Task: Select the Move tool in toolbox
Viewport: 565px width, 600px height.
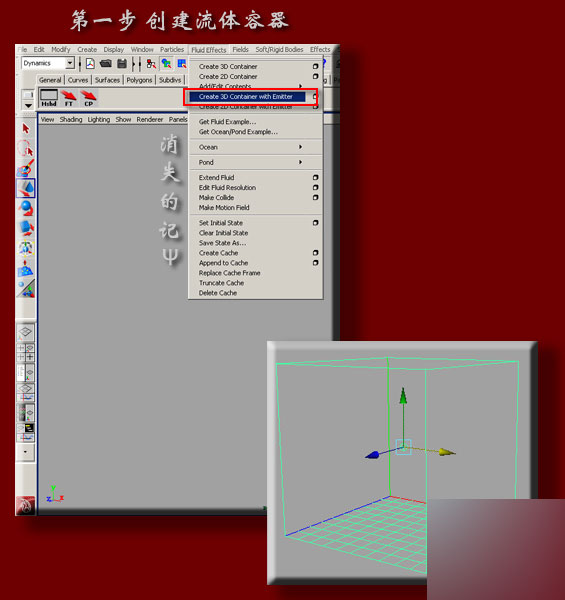Action: point(26,188)
